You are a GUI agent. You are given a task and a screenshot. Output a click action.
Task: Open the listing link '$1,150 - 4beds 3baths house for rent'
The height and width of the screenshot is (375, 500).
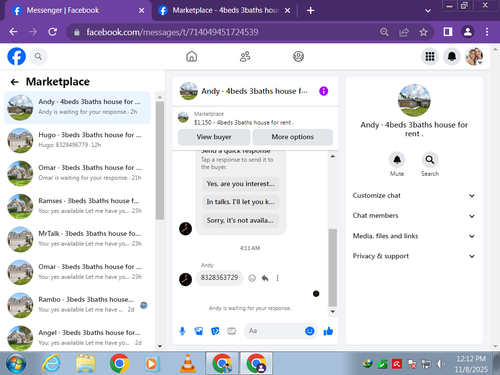click(x=244, y=123)
